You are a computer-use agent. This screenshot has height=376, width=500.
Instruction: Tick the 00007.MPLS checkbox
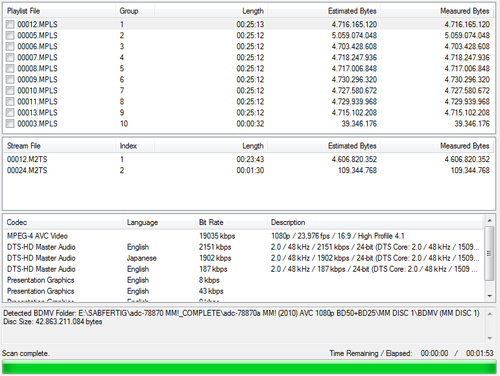(x=10, y=57)
